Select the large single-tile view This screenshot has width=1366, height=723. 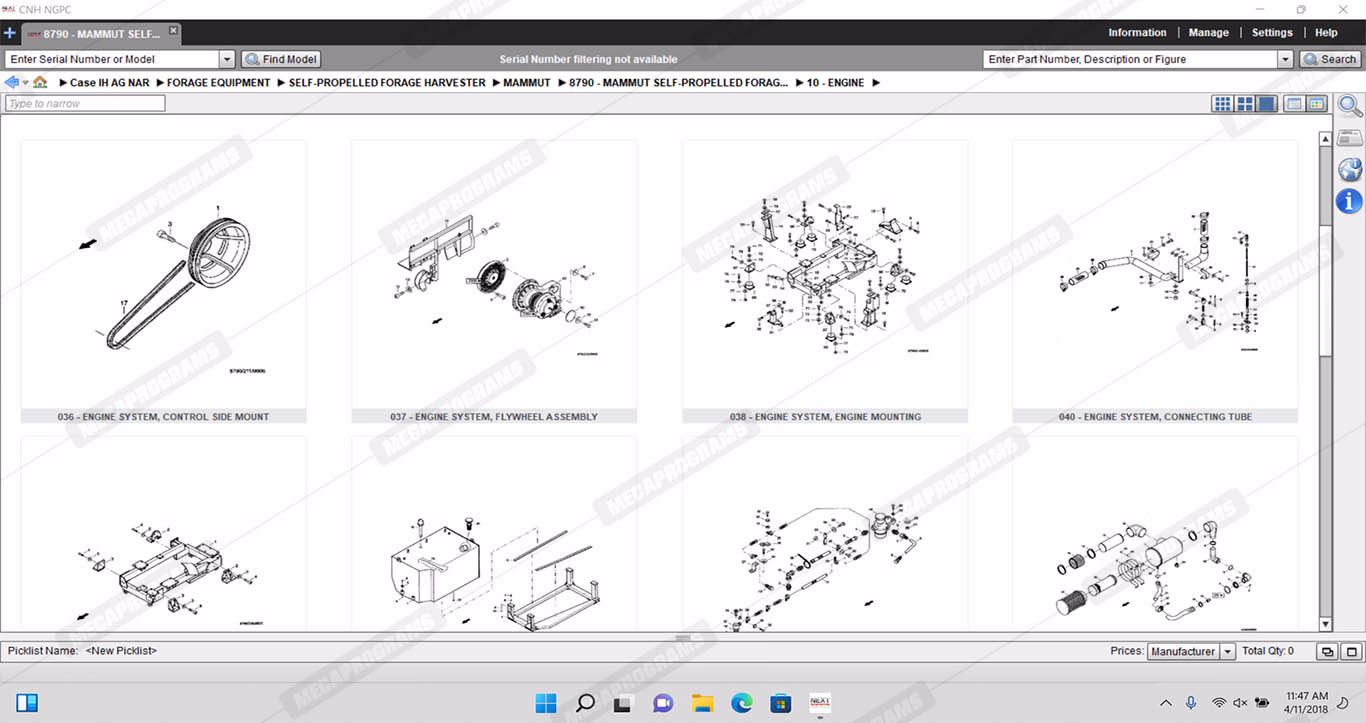[x=1267, y=104]
